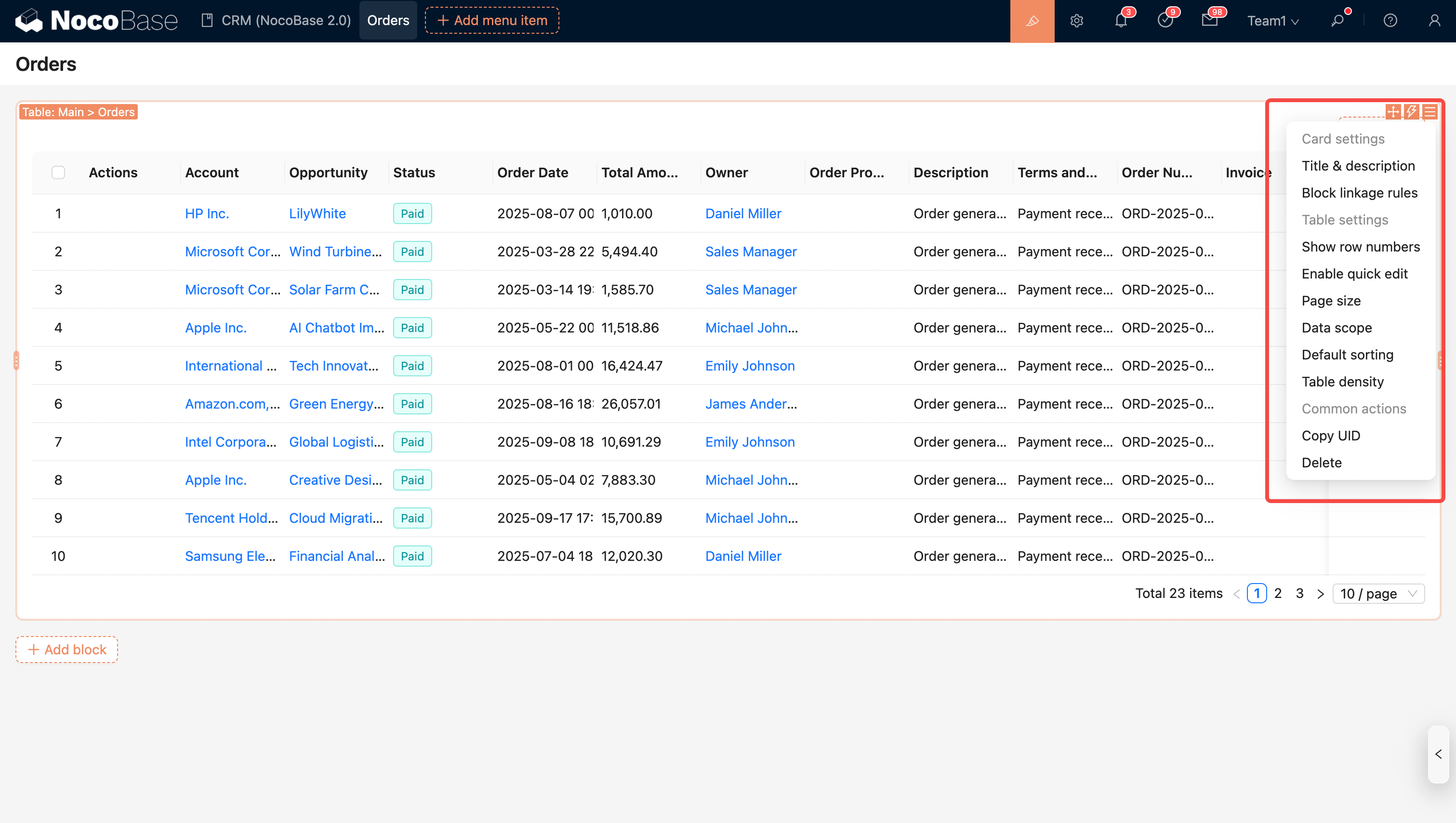Toggle Enable quick edit setting
The image size is (1456, 823).
click(x=1354, y=274)
